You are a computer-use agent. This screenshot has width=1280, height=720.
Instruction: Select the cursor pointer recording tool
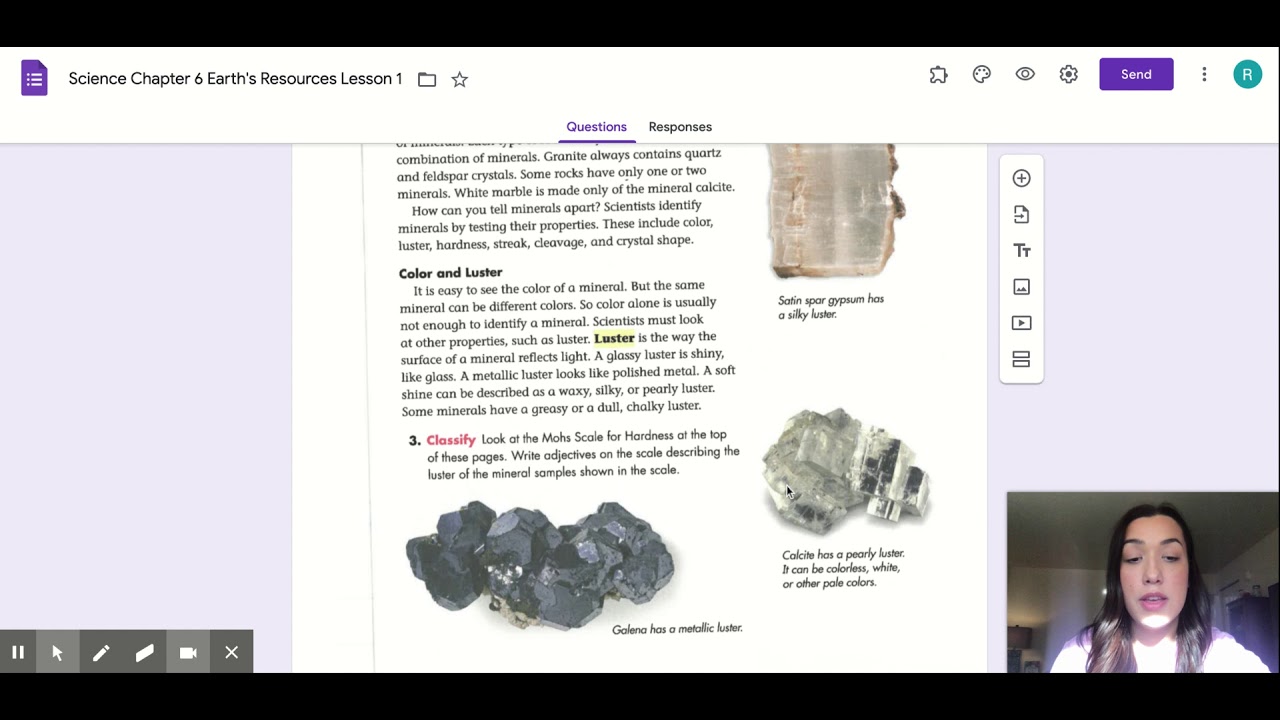(57, 652)
